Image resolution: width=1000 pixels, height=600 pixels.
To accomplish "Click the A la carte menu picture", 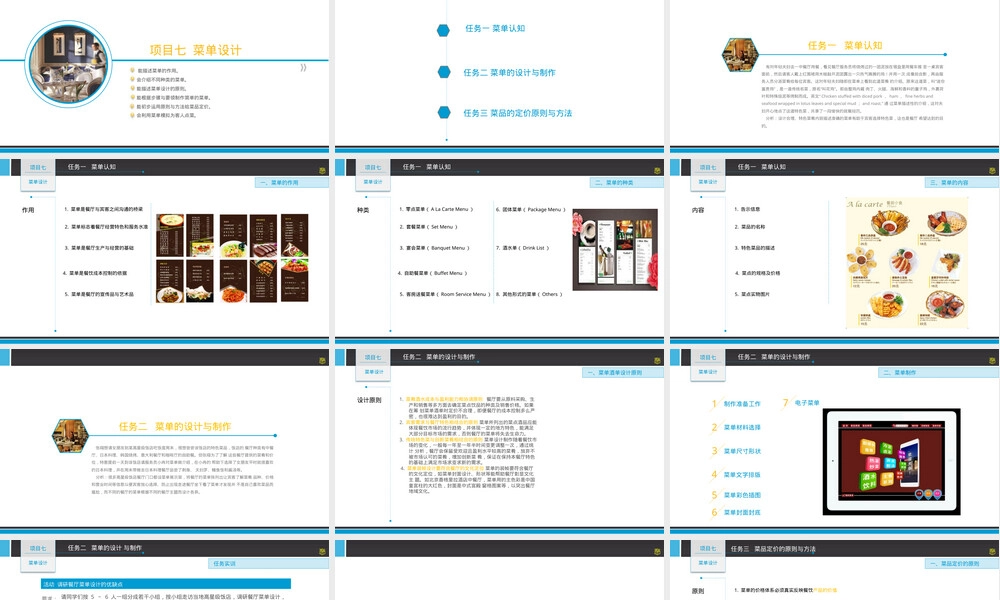I will point(906,263).
